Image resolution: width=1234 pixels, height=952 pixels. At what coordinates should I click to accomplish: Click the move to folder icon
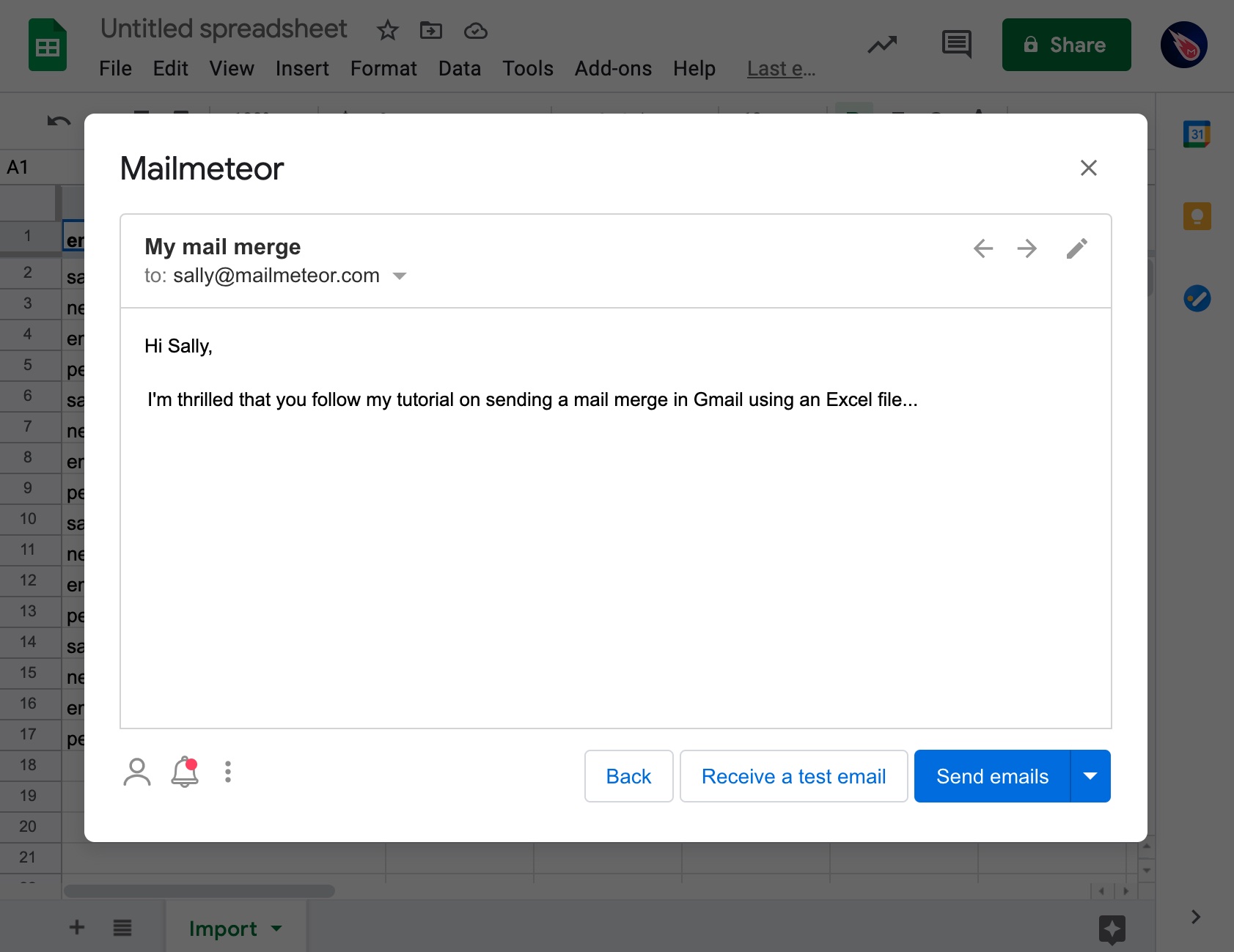431,30
